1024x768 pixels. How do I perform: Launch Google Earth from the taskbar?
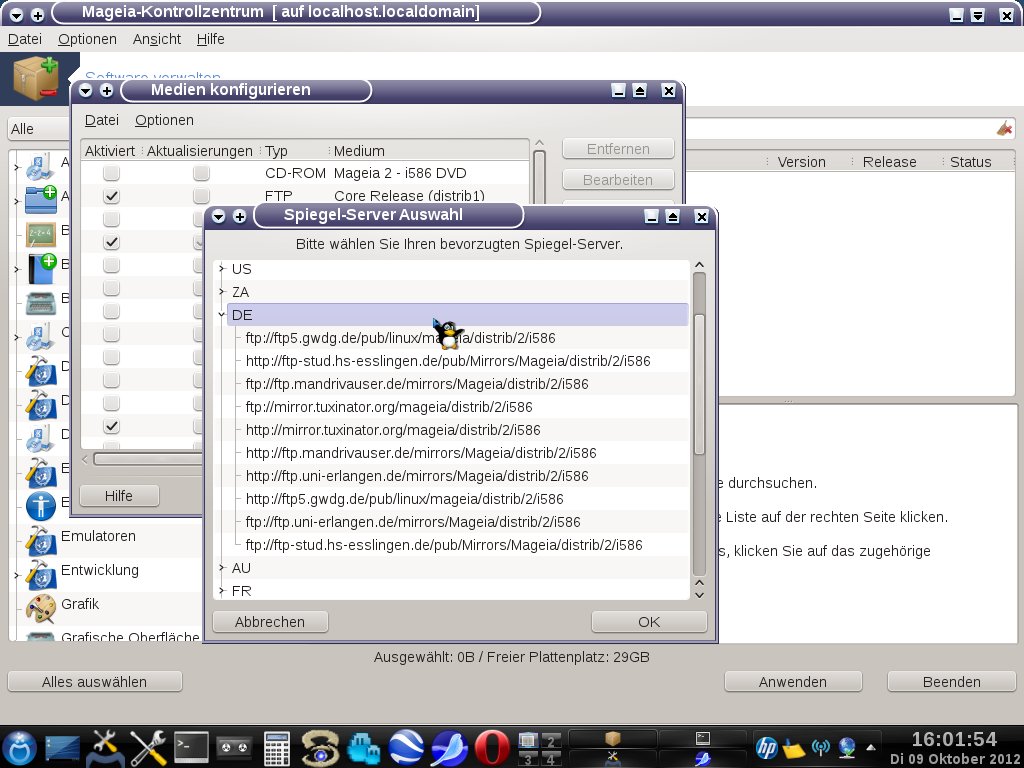pos(406,748)
